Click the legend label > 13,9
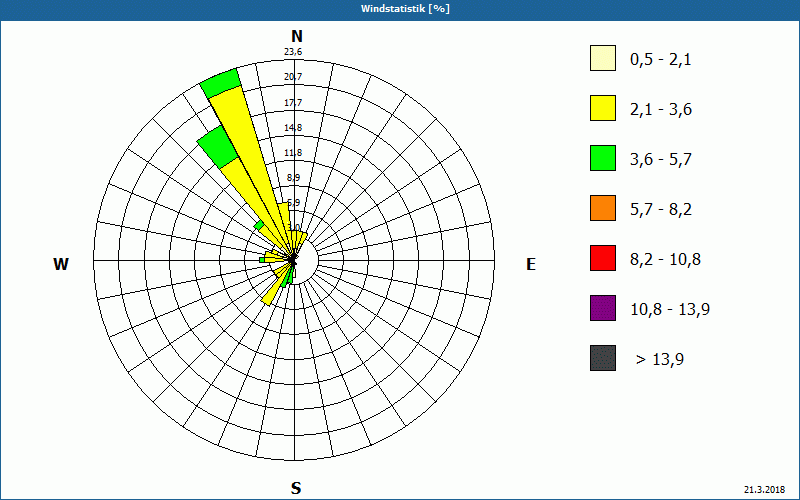 point(660,360)
